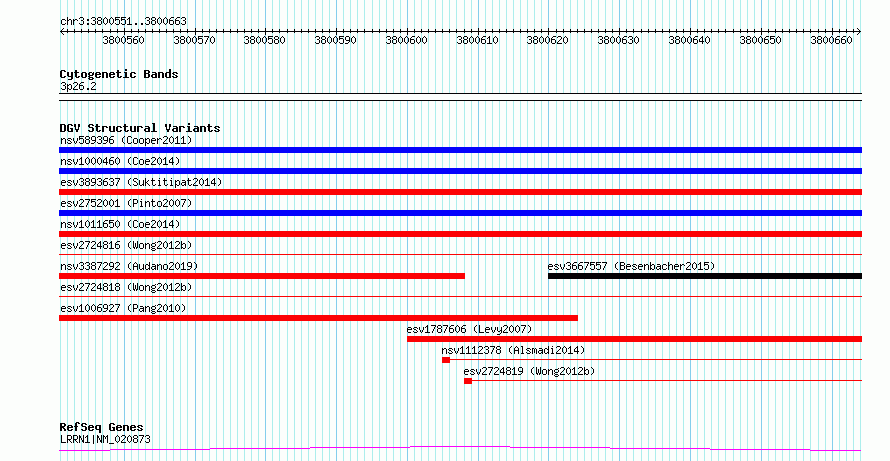
Task: Click the esv2724816 (Wong2012b) thin red line
Action: tap(460, 255)
